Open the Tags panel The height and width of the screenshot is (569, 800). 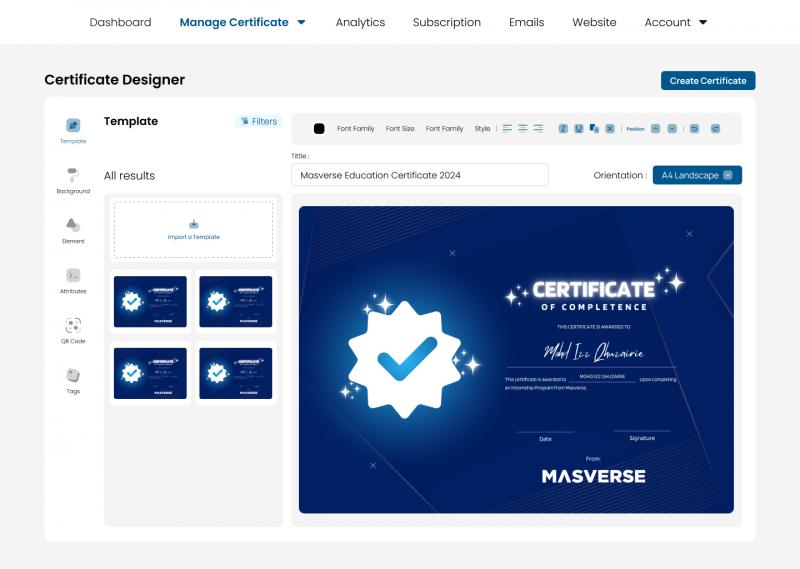pos(73,376)
